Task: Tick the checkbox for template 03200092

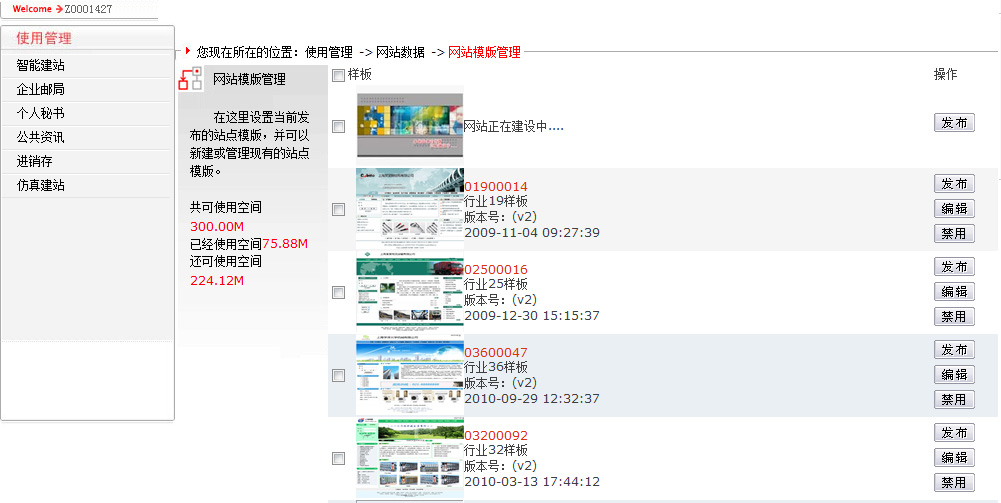Action: 339,459
